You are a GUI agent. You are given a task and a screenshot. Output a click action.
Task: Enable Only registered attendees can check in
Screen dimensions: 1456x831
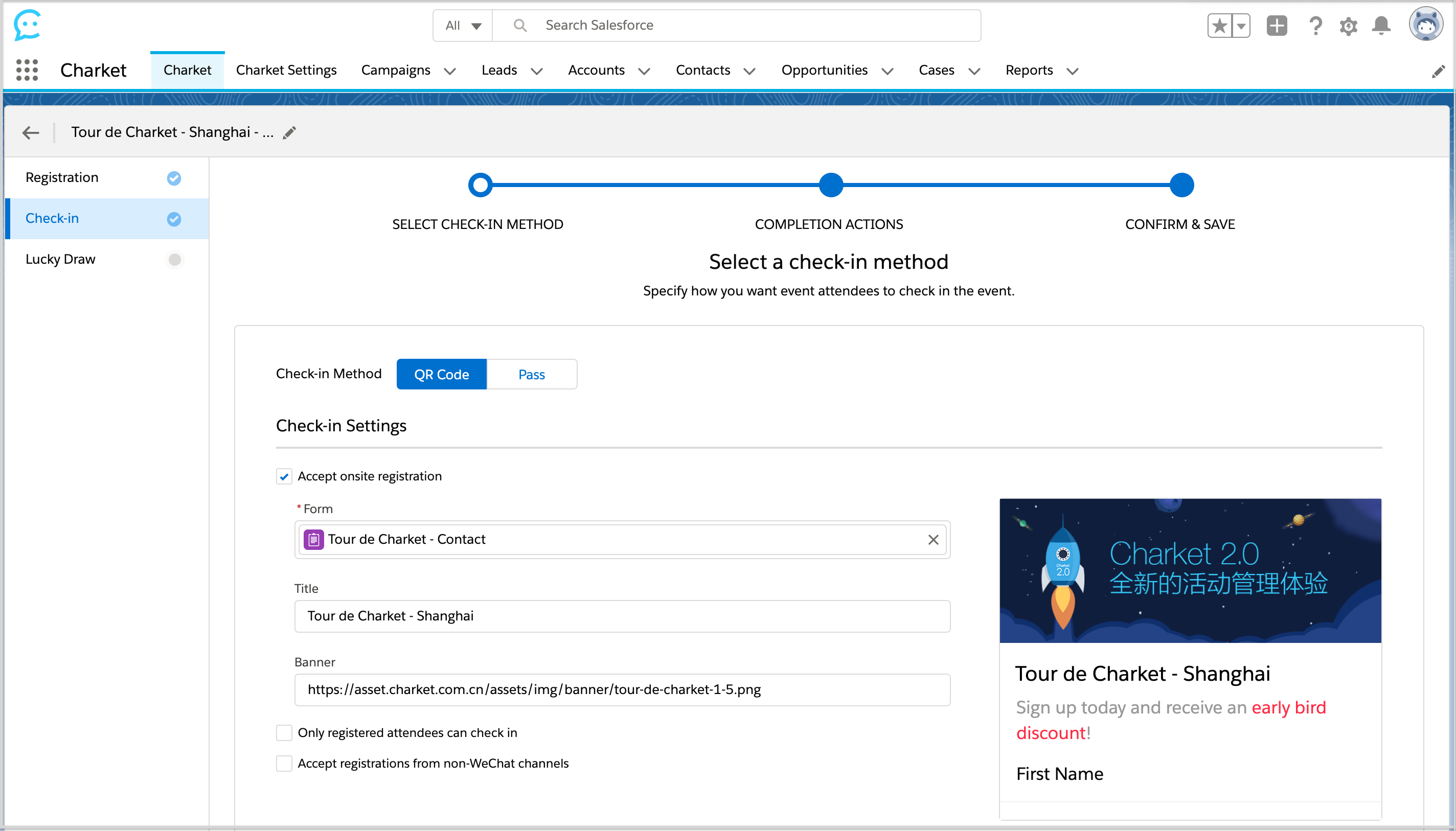pos(284,733)
